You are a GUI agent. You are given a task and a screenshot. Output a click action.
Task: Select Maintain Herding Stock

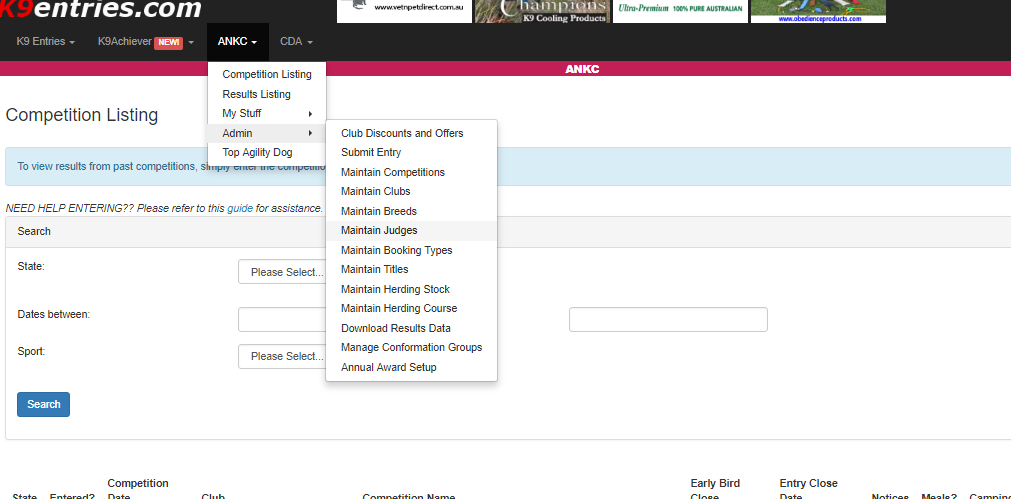[411, 289]
